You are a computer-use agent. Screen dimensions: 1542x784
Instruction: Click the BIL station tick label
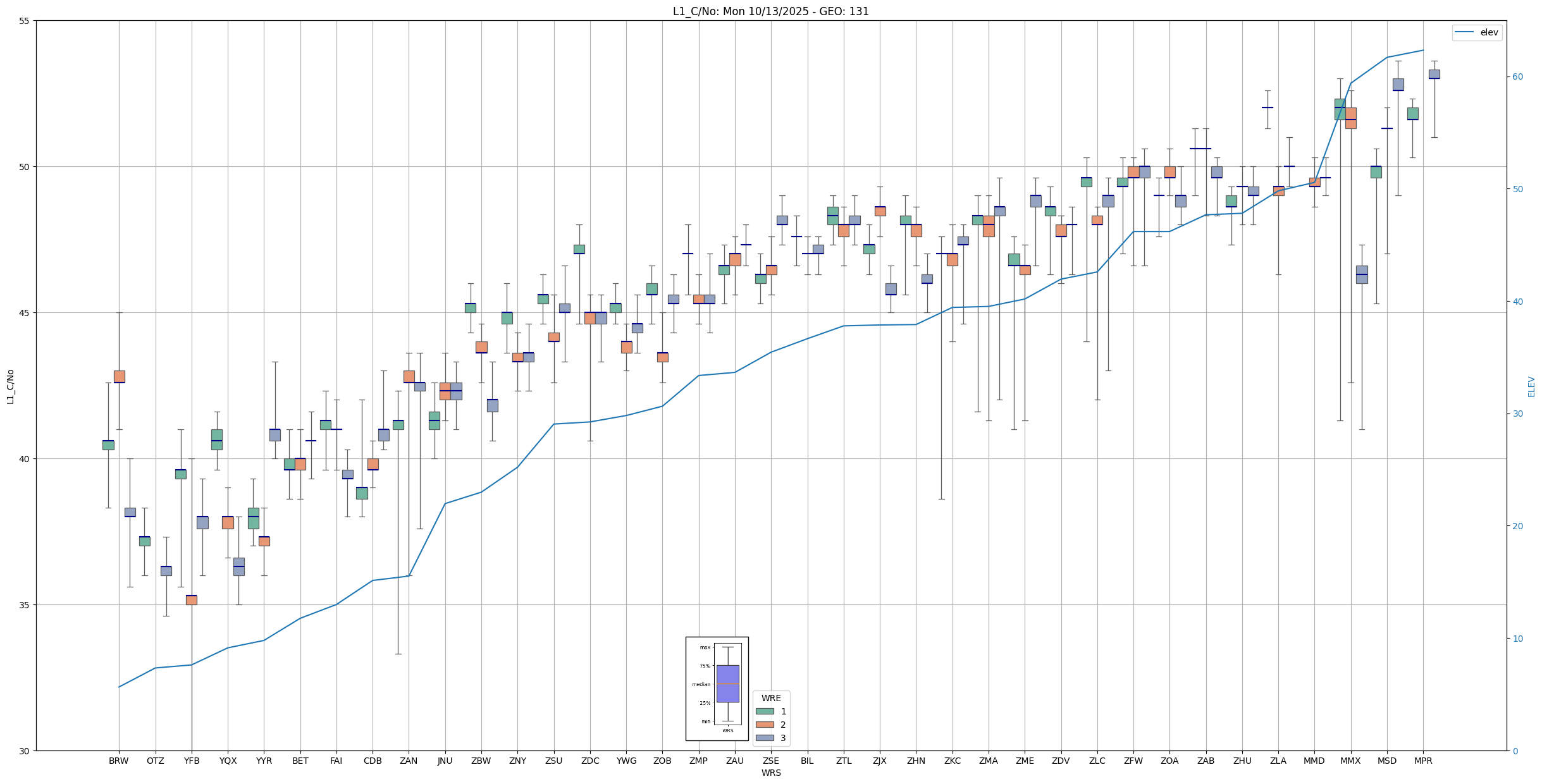coord(807,761)
